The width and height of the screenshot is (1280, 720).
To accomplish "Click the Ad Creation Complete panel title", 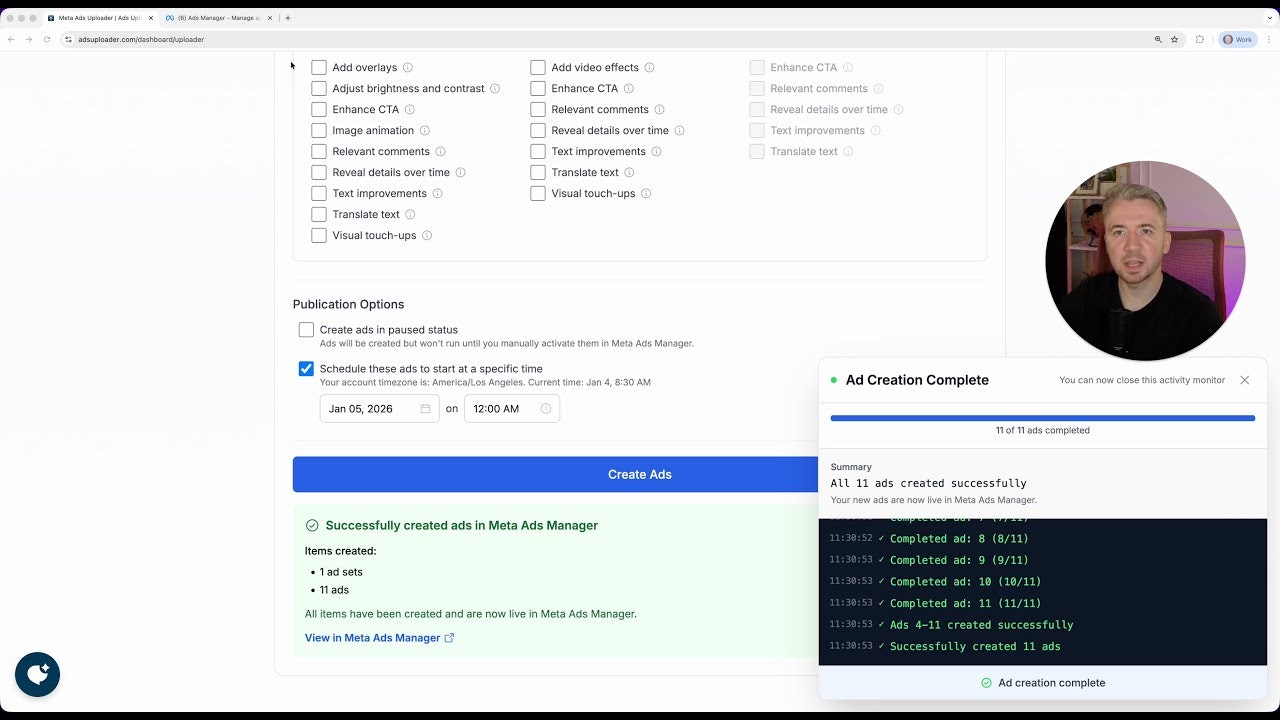I will 917,380.
